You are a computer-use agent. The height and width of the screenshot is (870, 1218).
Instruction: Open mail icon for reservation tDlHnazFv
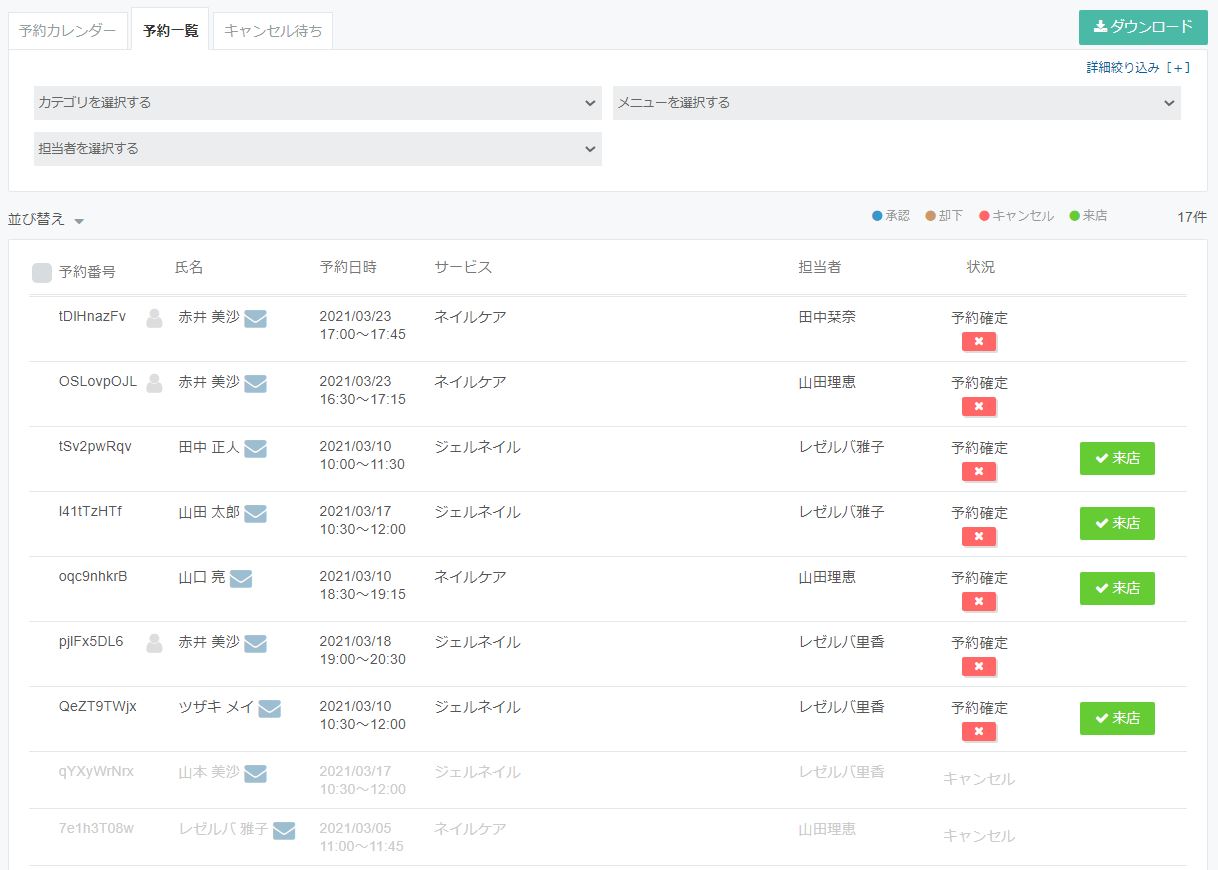point(255,319)
